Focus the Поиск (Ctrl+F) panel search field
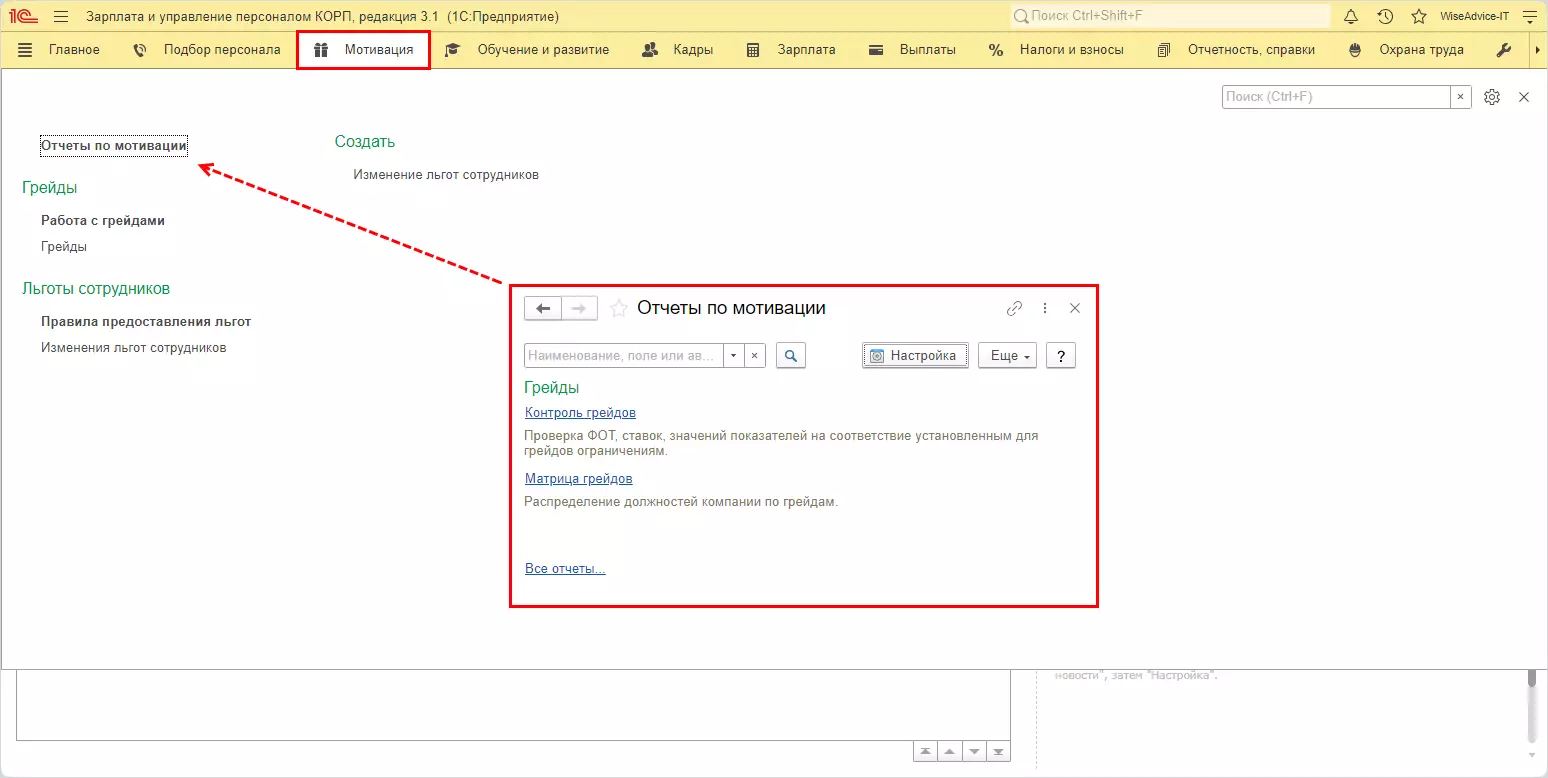This screenshot has width=1548, height=778. coord(1336,97)
